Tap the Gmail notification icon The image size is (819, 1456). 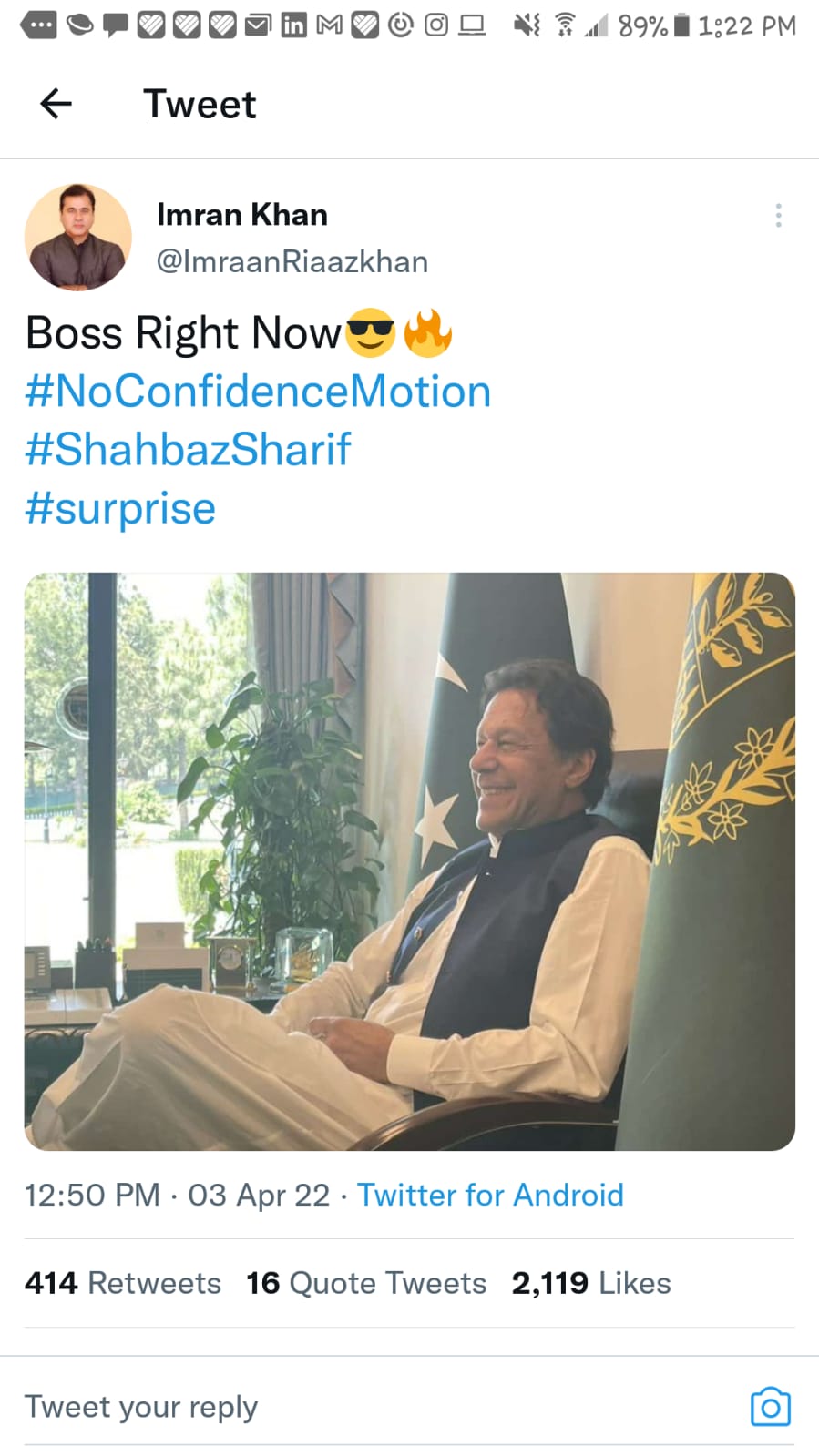(x=329, y=25)
